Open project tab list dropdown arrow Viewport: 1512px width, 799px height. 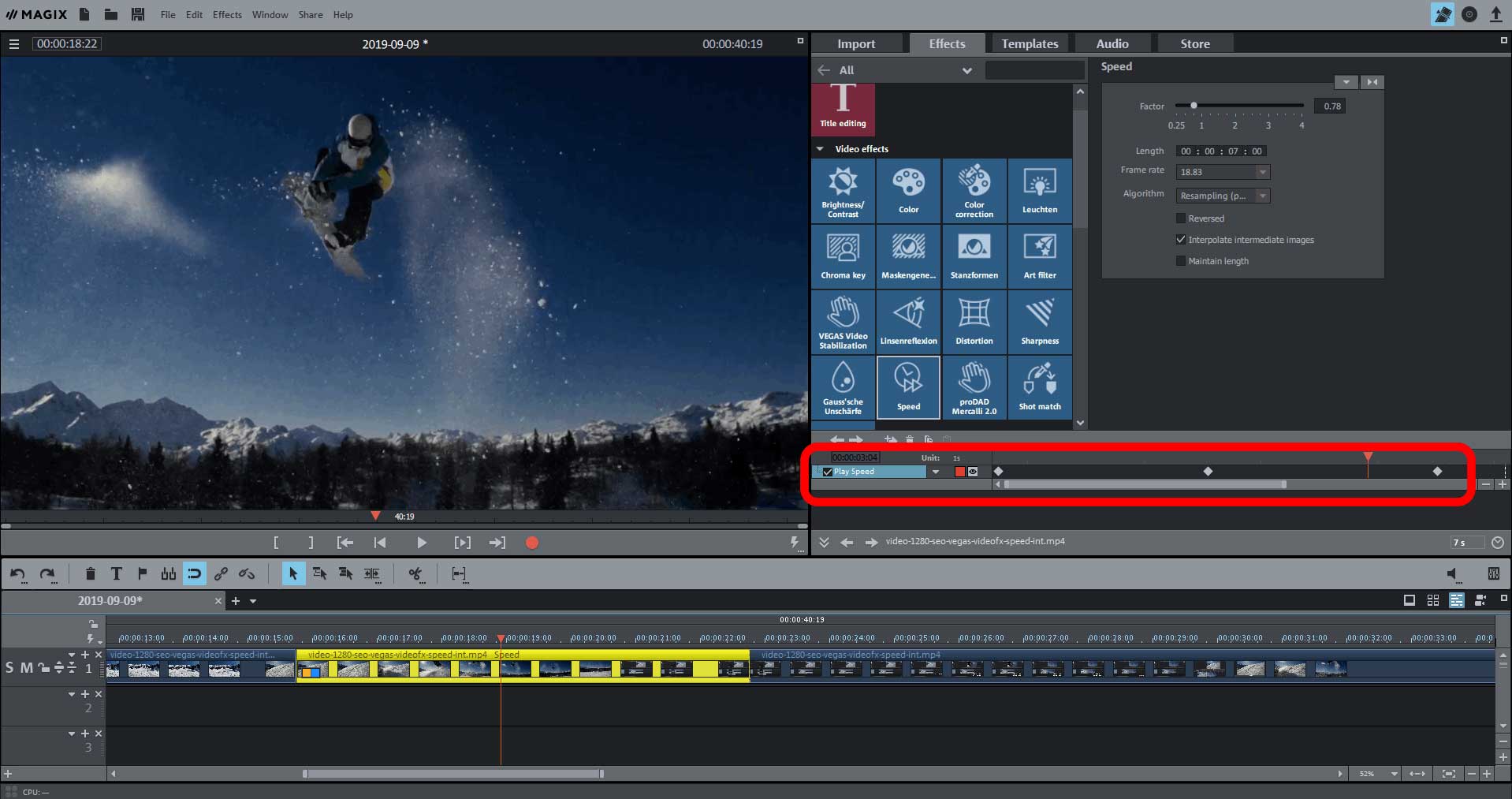253,601
